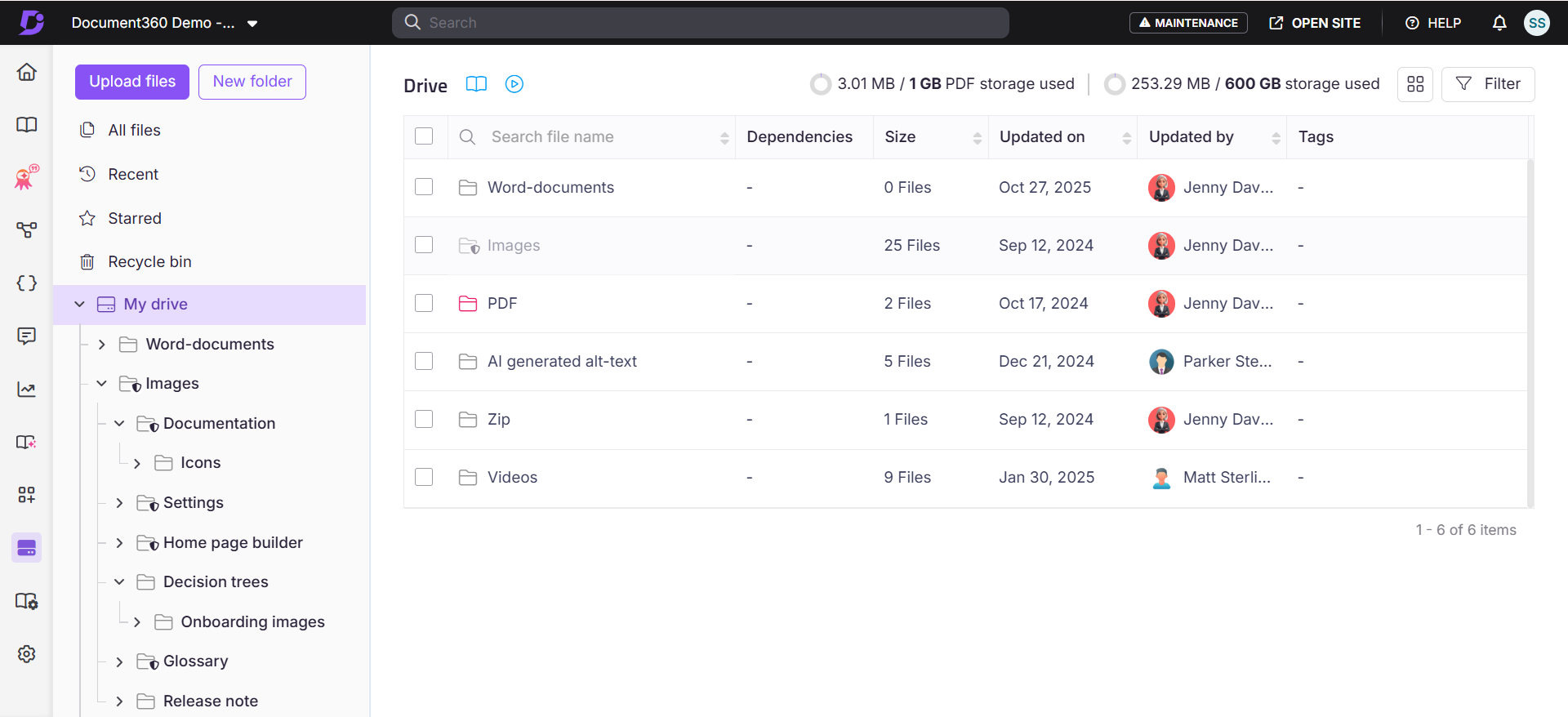The width and height of the screenshot is (1568, 717).
Task: Toggle the select-all checkbox in header
Action: (424, 136)
